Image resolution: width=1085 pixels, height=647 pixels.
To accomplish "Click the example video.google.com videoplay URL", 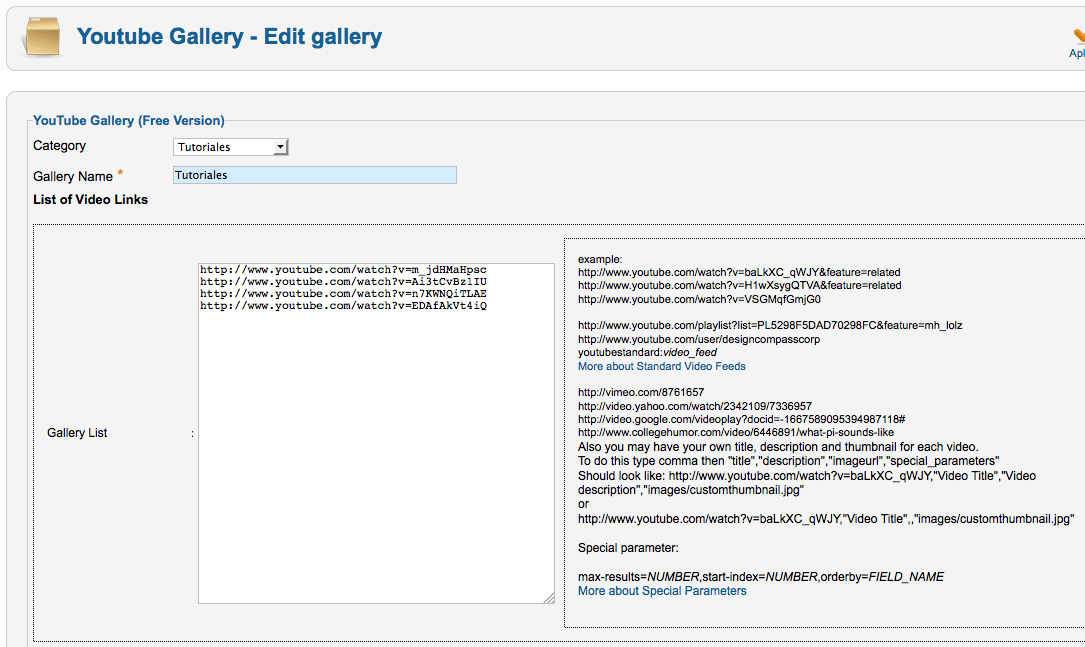I will pyautogui.click(x=742, y=419).
